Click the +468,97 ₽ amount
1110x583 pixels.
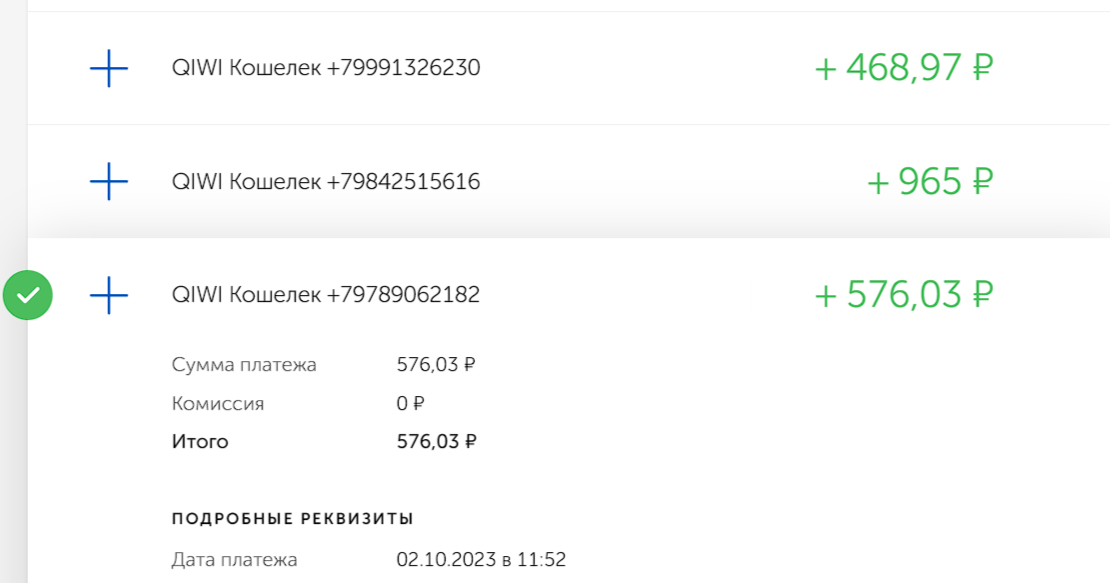pyautogui.click(x=904, y=68)
